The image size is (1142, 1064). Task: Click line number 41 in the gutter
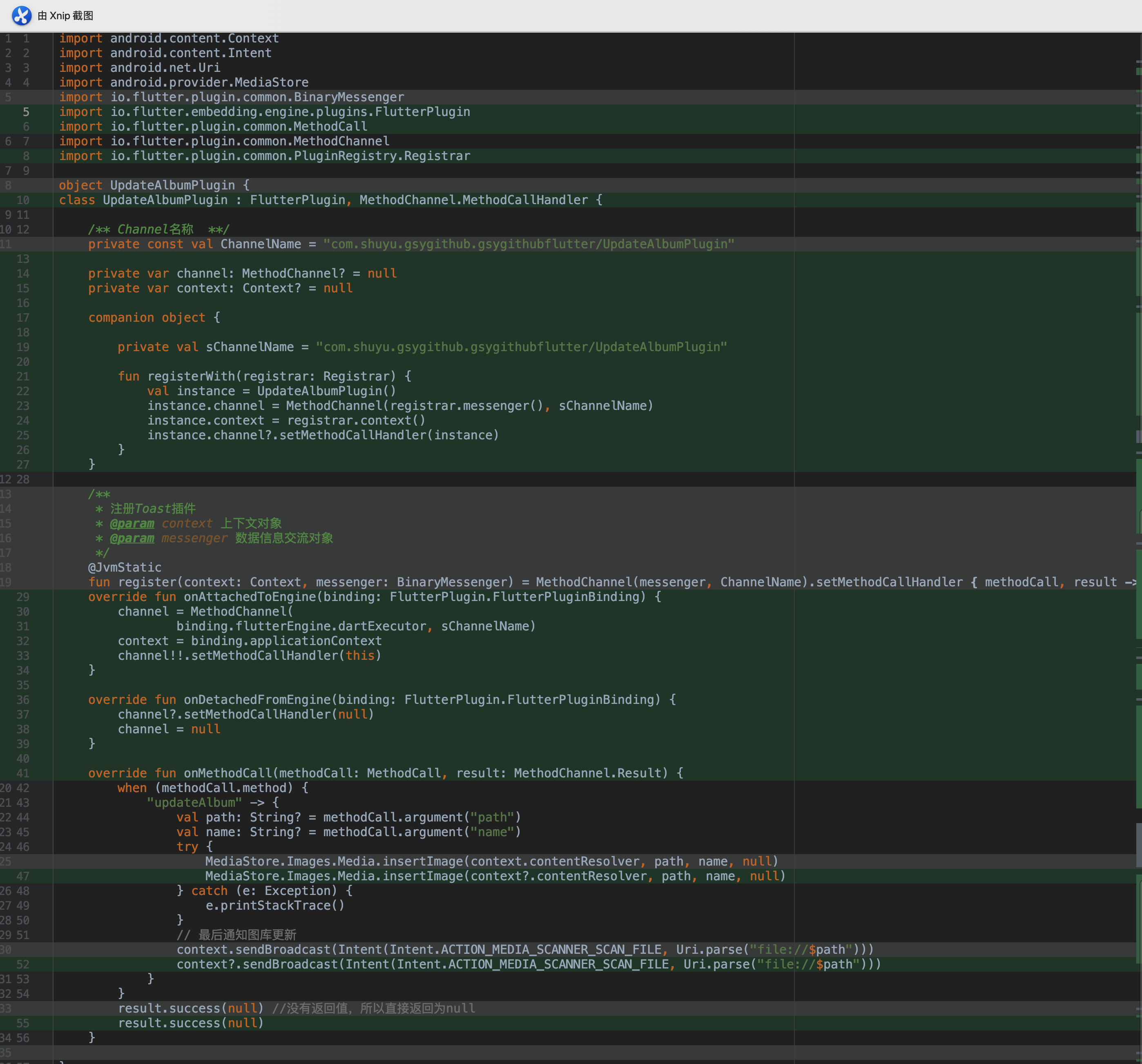tap(23, 773)
